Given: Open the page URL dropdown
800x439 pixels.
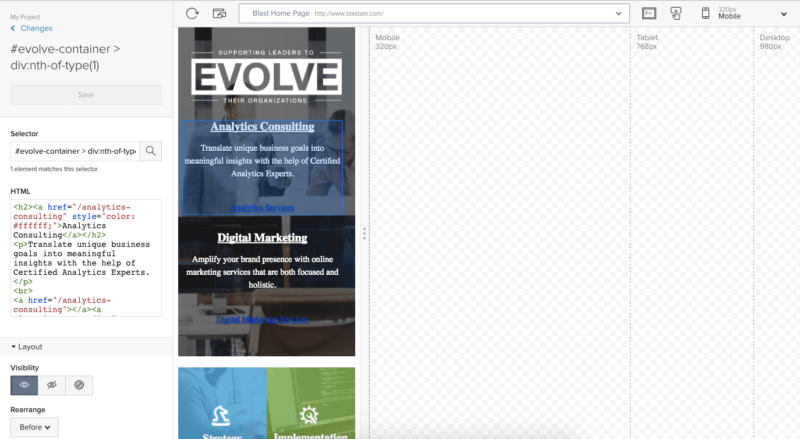Looking at the screenshot, I should coord(618,14).
